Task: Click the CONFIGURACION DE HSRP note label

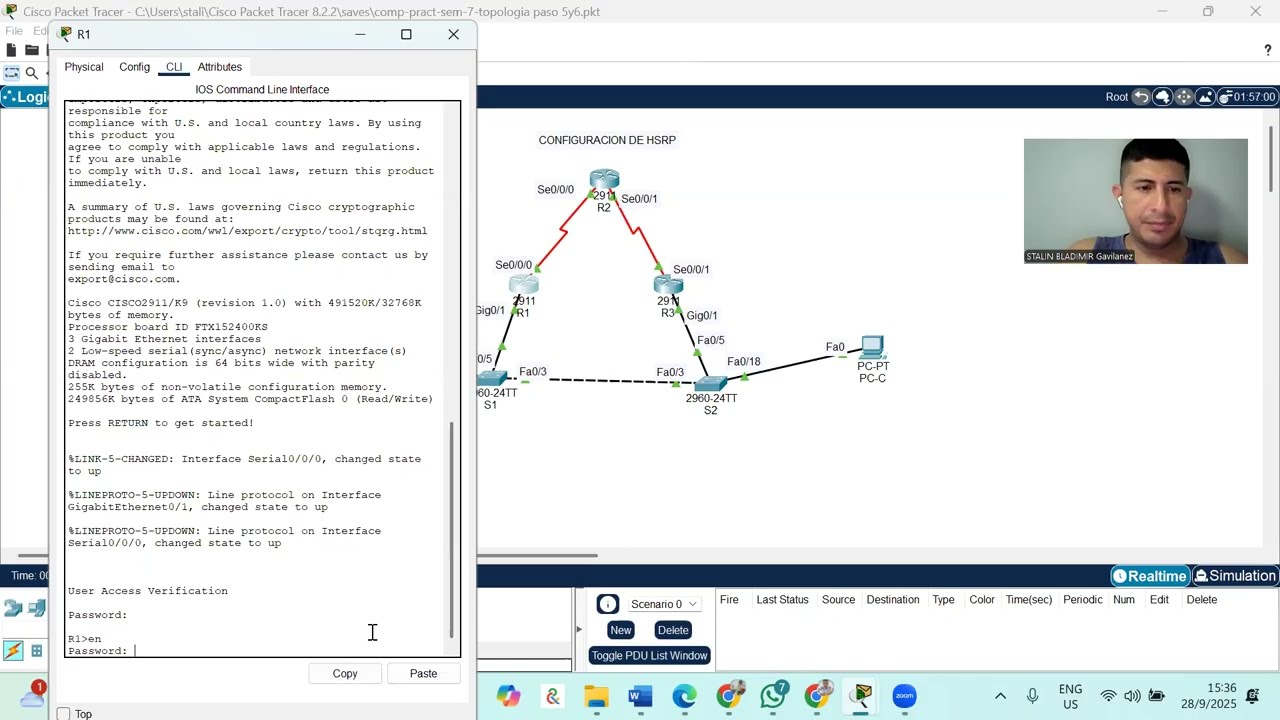Action: tap(607, 140)
